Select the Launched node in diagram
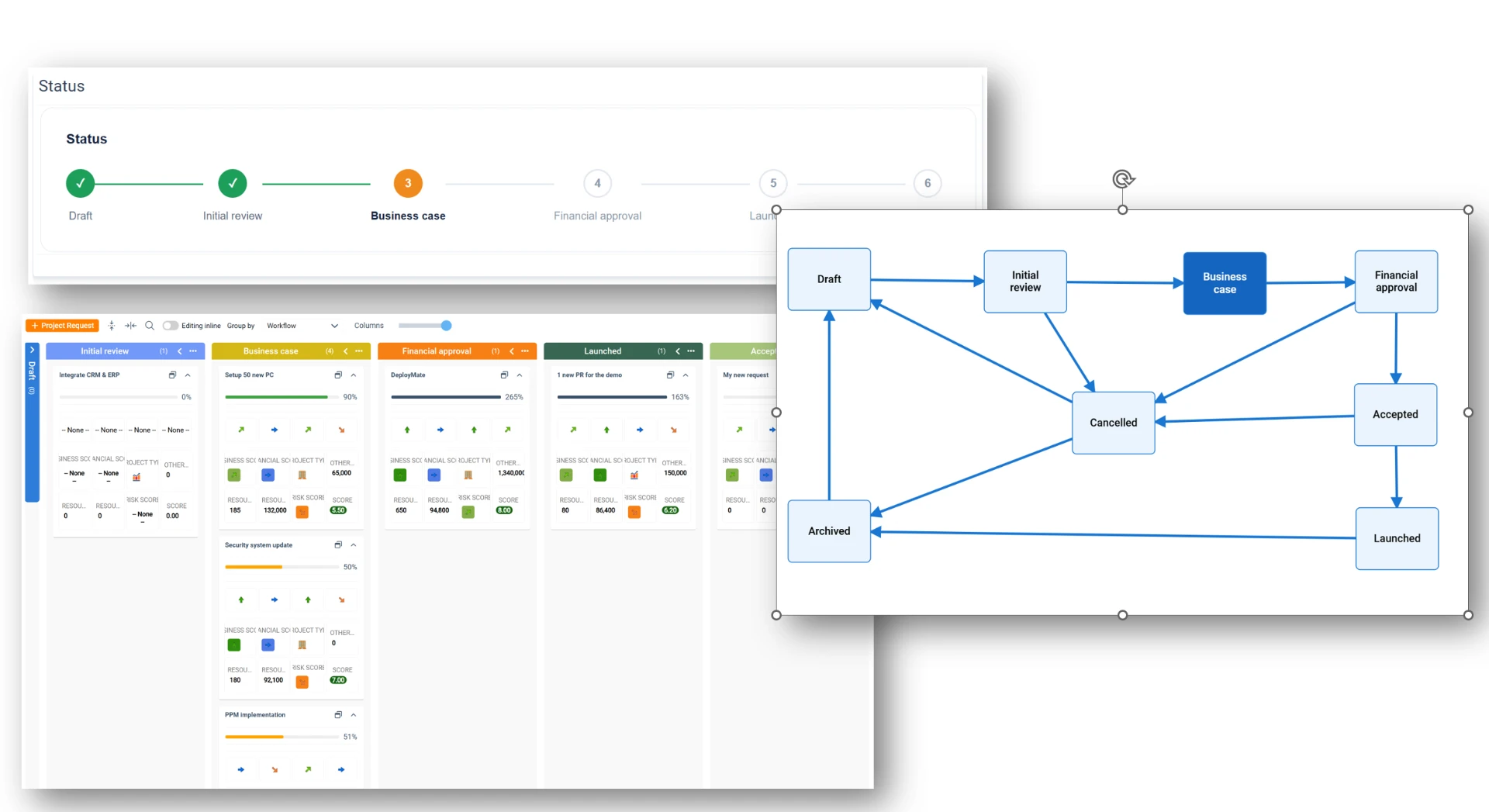This screenshot has height=812, width=1489. [x=1397, y=538]
